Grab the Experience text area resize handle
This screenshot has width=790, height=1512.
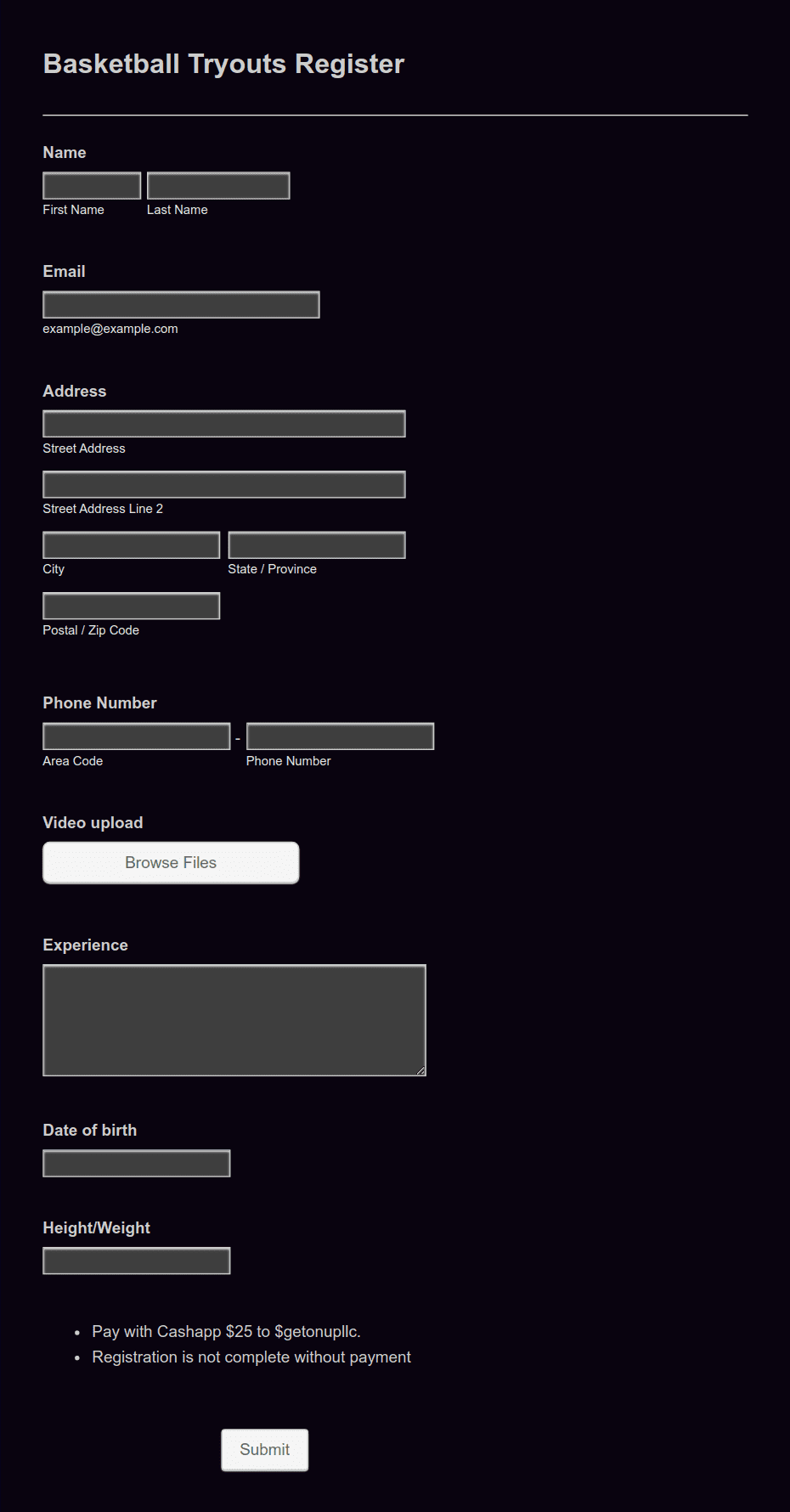tap(420, 1071)
